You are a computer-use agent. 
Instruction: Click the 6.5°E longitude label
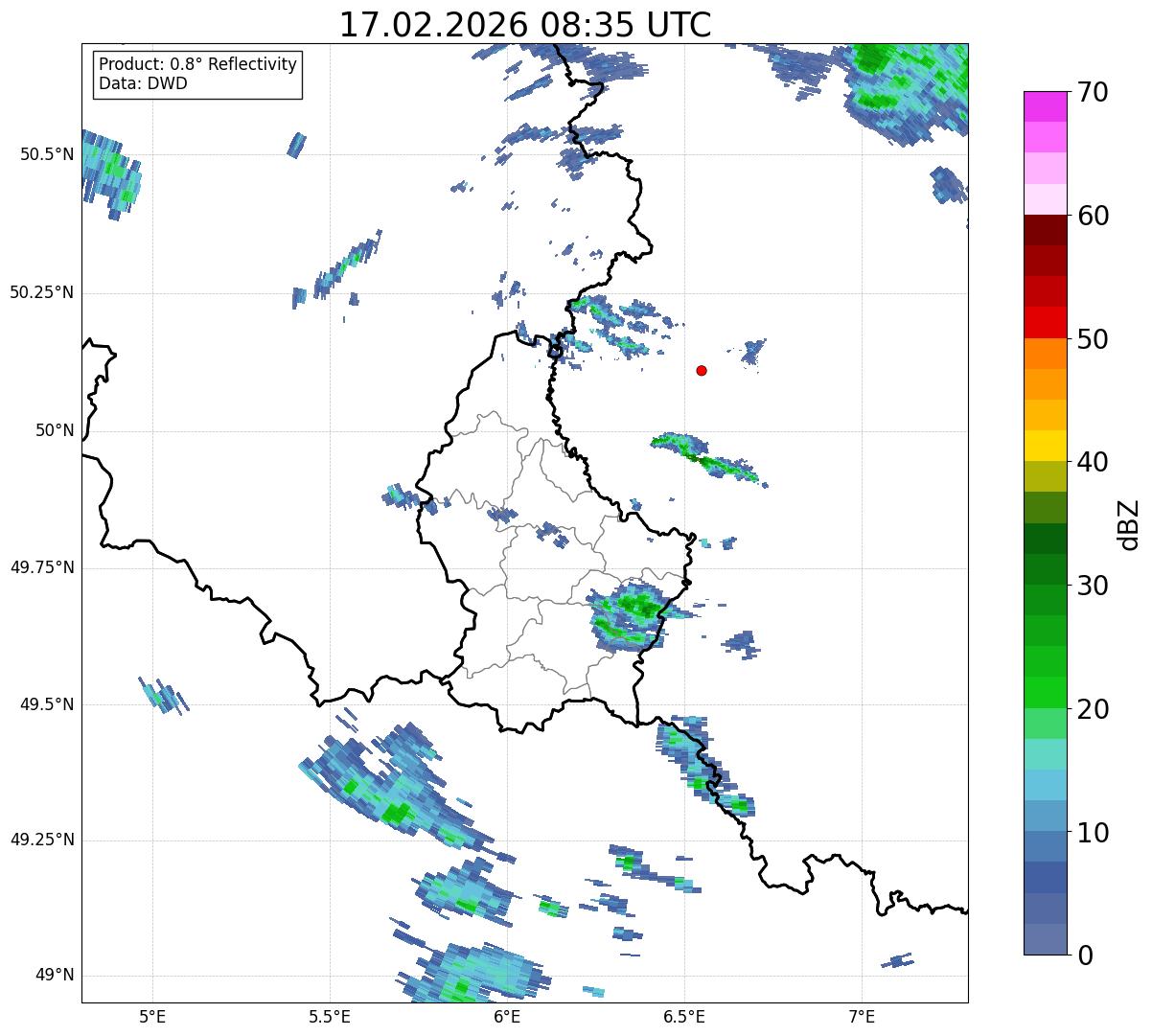[684, 1016]
